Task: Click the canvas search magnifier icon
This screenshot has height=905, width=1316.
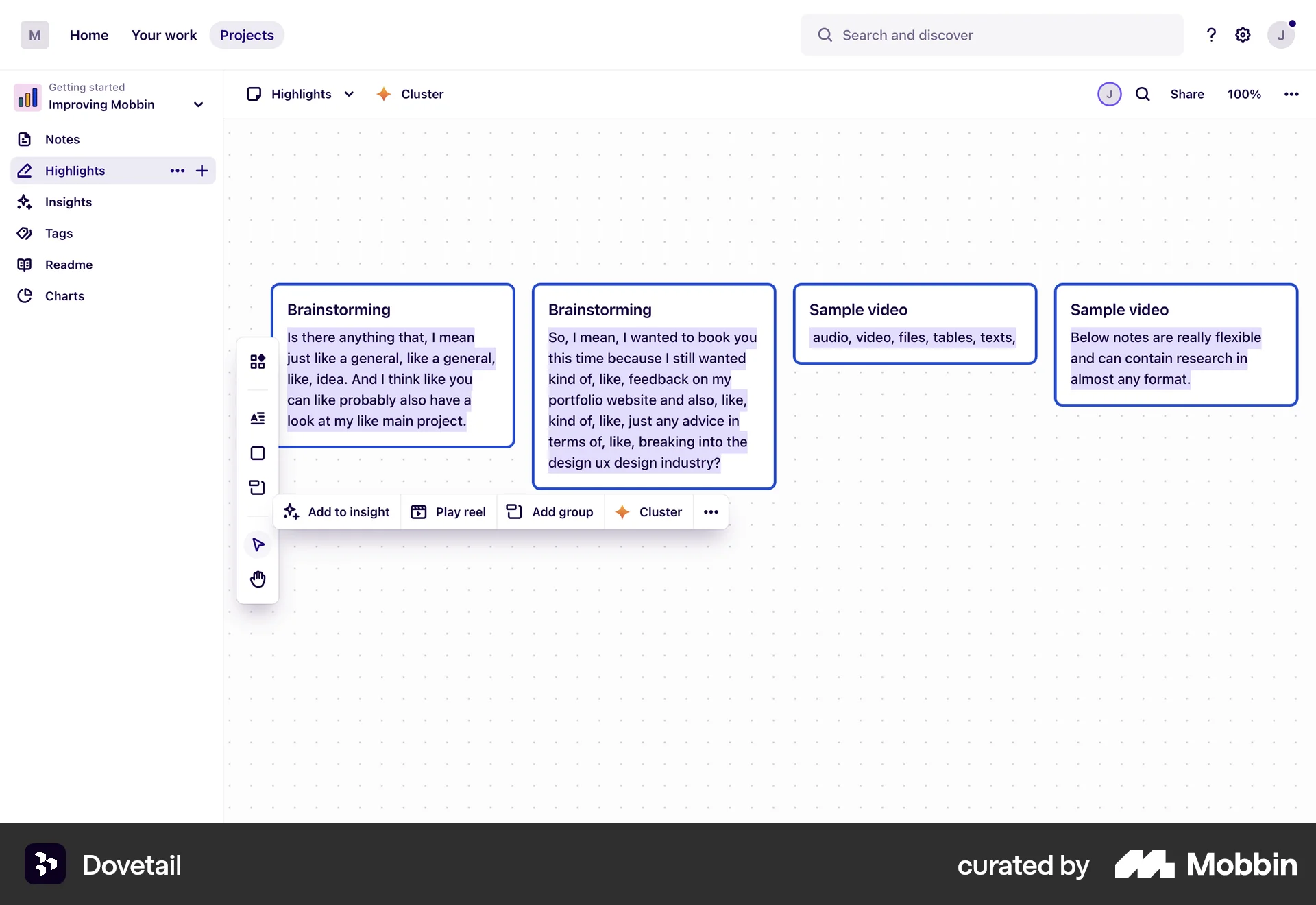Action: click(1143, 94)
